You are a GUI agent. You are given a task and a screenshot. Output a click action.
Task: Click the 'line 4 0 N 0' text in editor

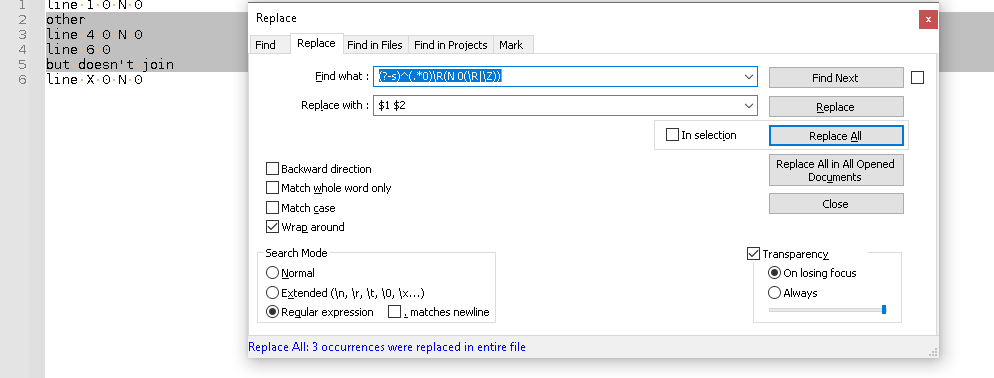point(94,34)
